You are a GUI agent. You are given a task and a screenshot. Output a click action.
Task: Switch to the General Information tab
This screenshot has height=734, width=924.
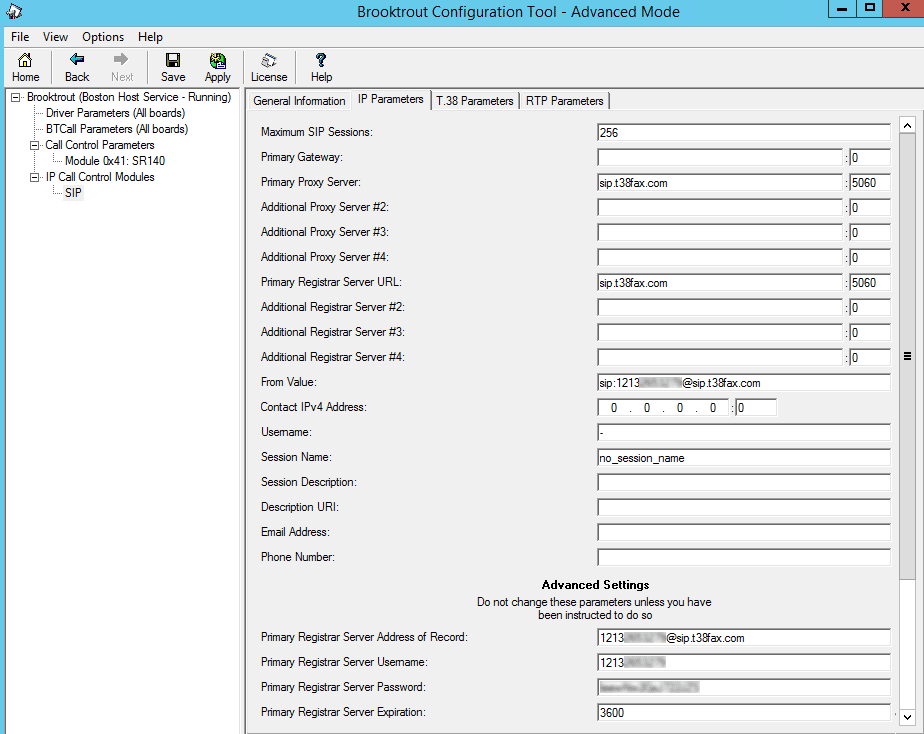click(299, 101)
